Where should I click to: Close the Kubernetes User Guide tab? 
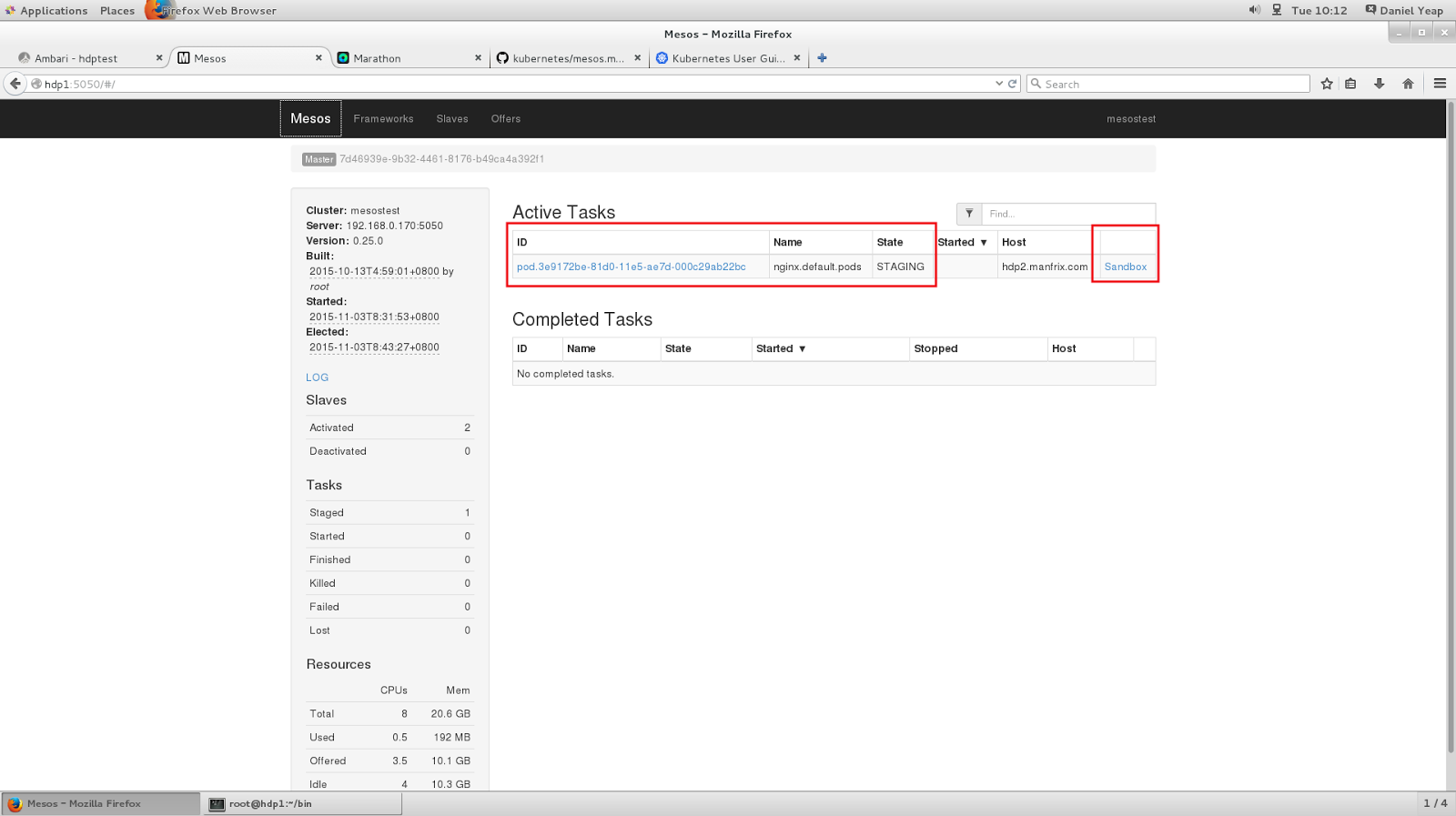coord(796,58)
